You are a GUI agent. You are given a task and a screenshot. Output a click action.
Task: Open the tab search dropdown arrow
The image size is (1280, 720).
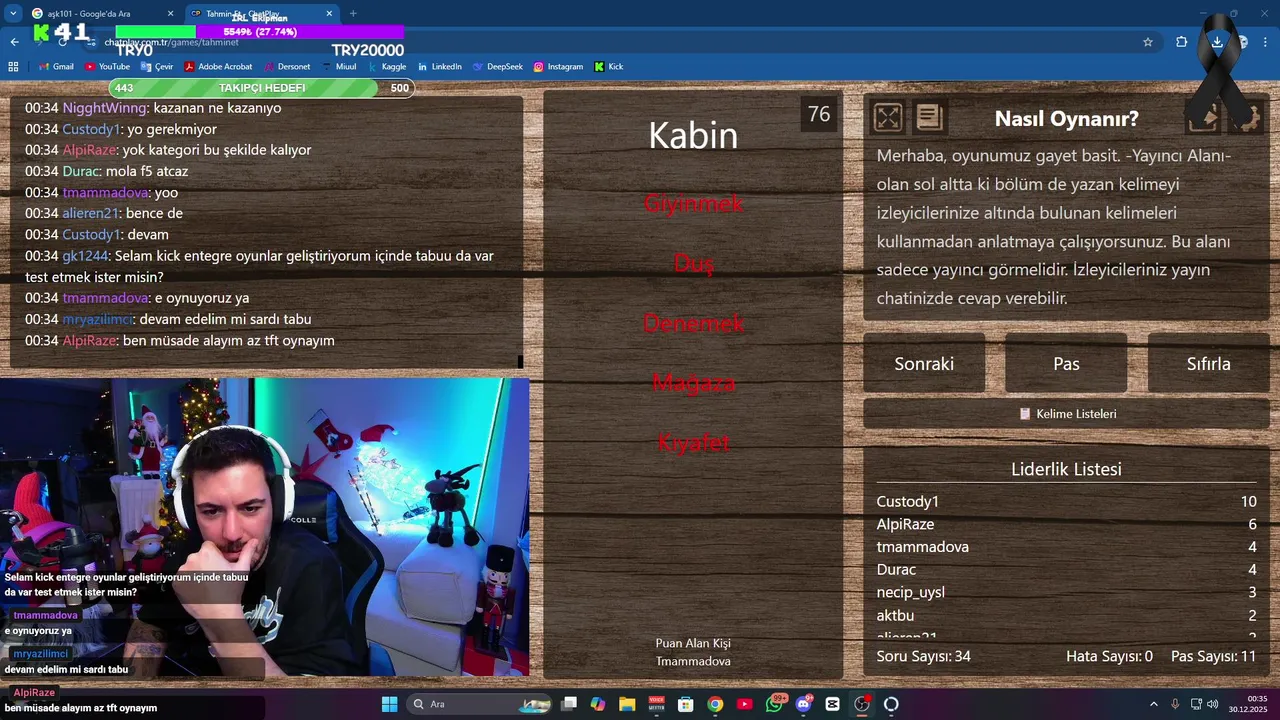coord(13,13)
